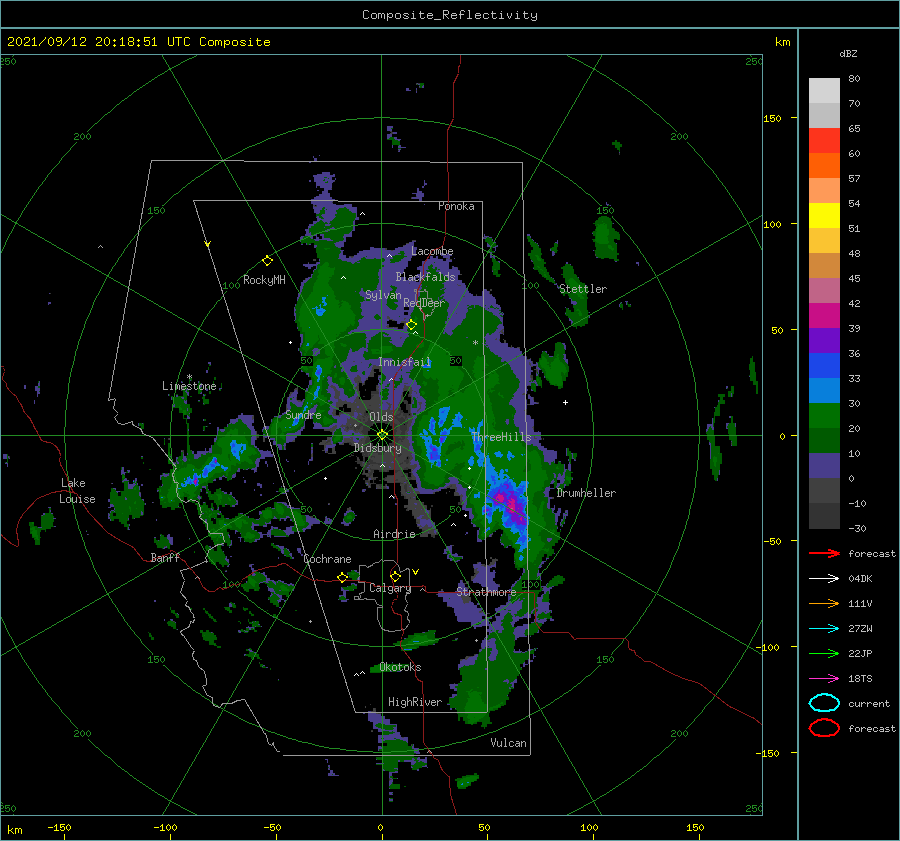Image resolution: width=900 pixels, height=841 pixels.
Task: Click the cyan 27ZW arrow icon
Action: coord(824,629)
